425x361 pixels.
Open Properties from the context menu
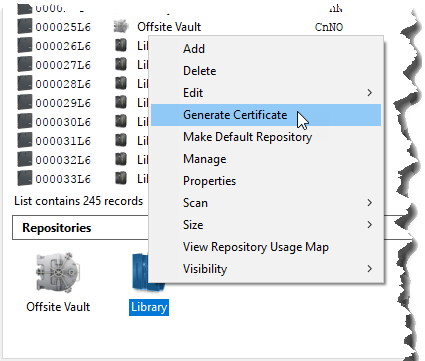(266, 181)
